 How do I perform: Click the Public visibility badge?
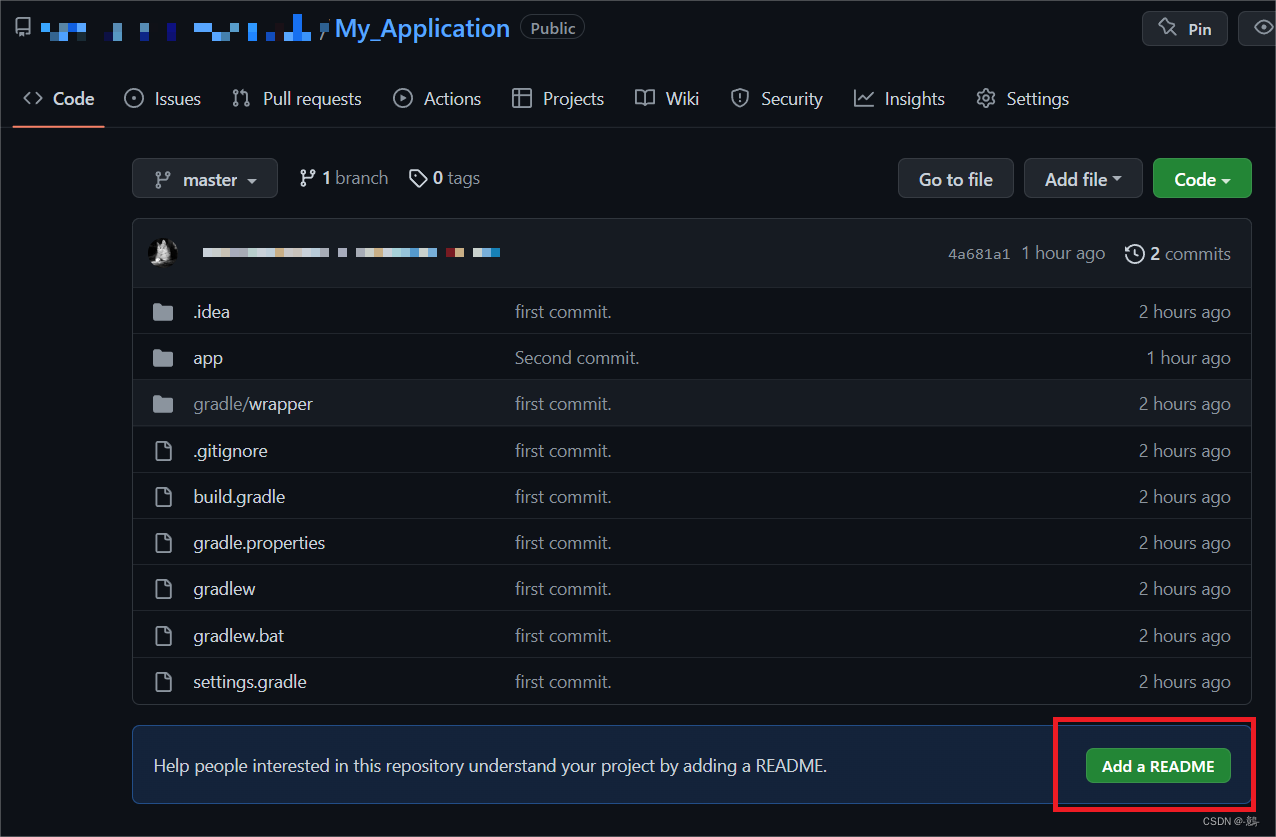[553, 28]
